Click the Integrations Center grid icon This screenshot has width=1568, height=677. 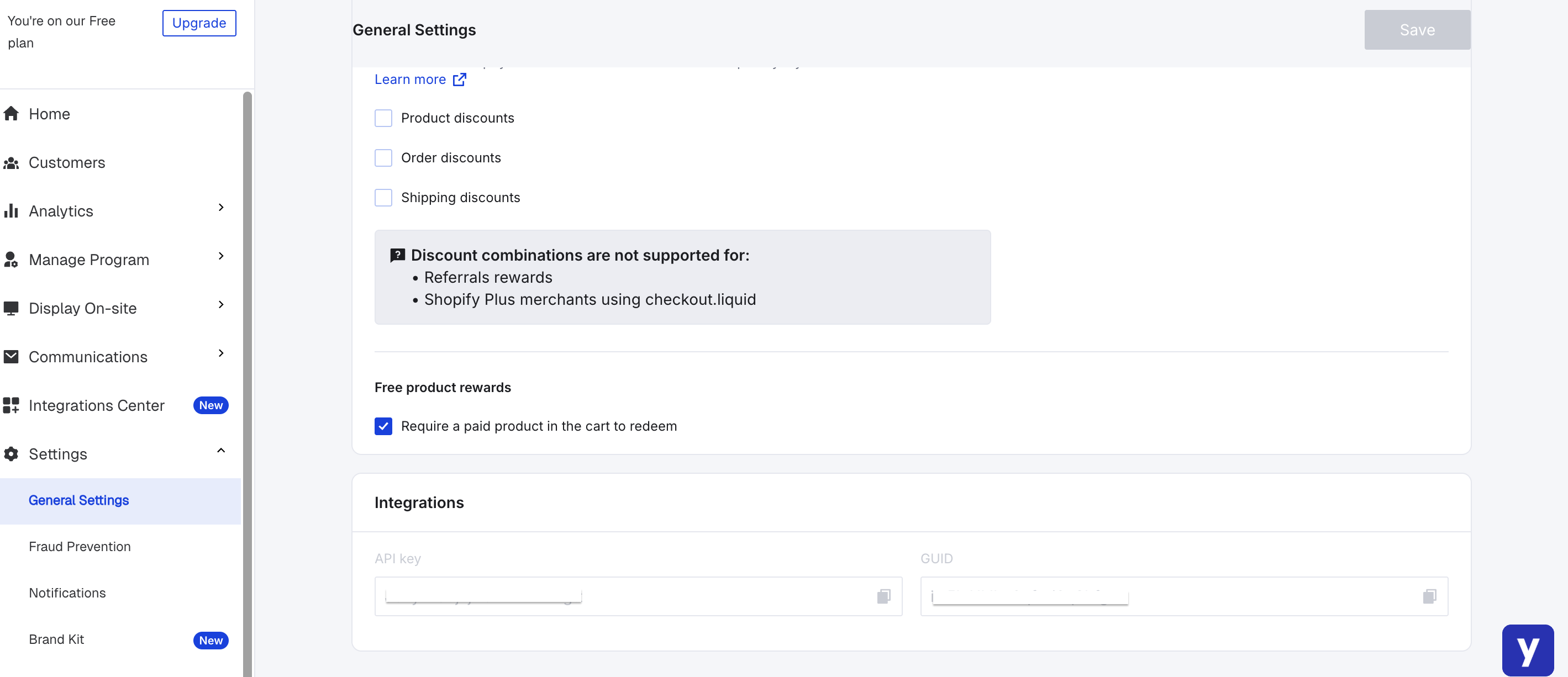point(11,405)
